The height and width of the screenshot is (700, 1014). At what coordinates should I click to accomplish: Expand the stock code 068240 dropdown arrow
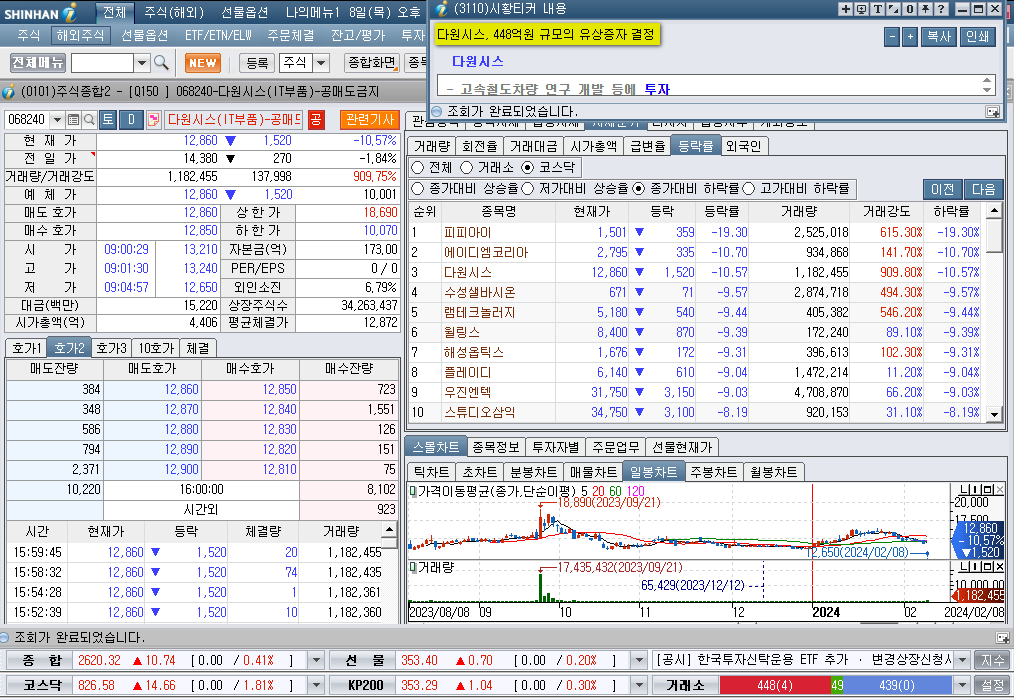pyautogui.click(x=57, y=120)
